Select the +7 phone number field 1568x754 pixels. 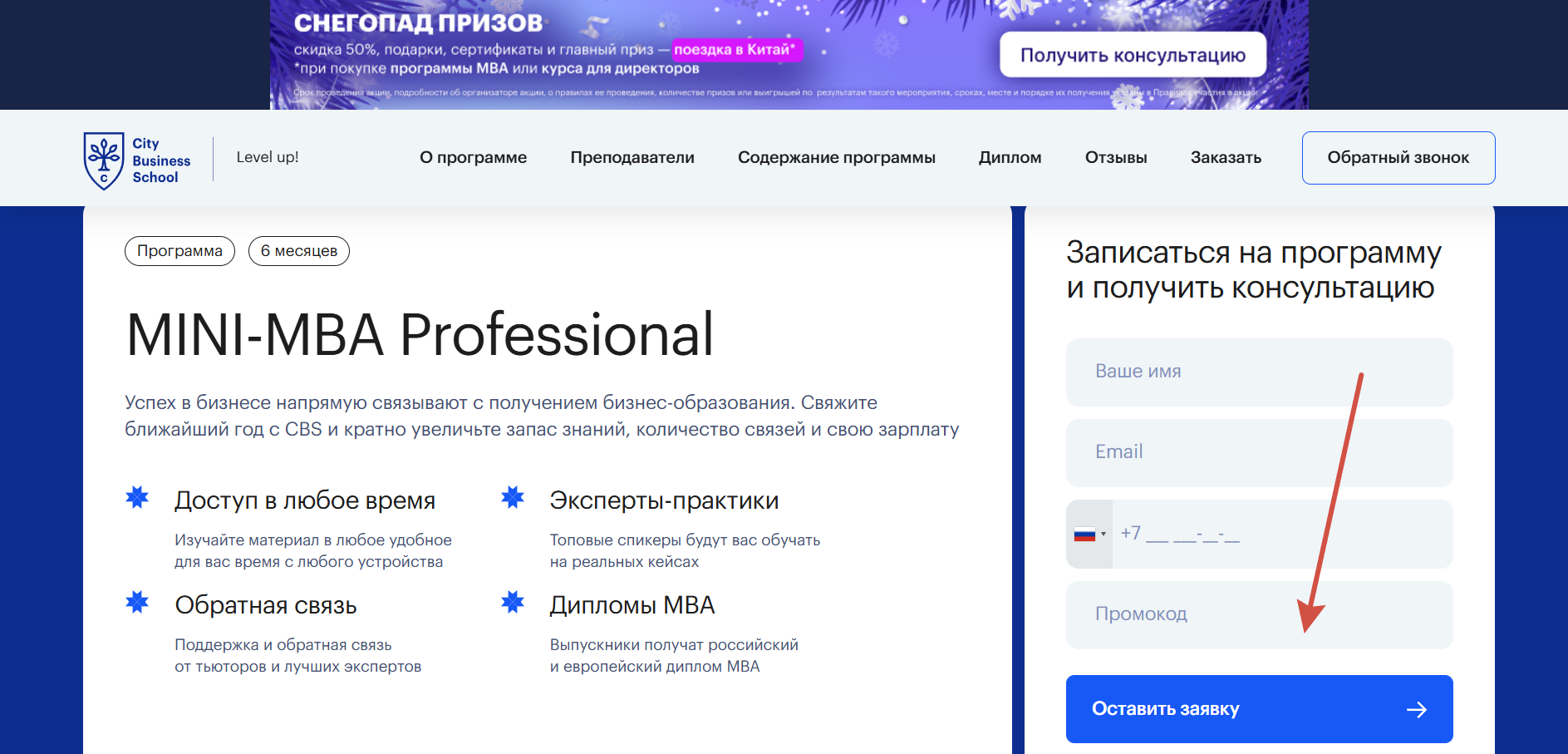[1282, 534]
